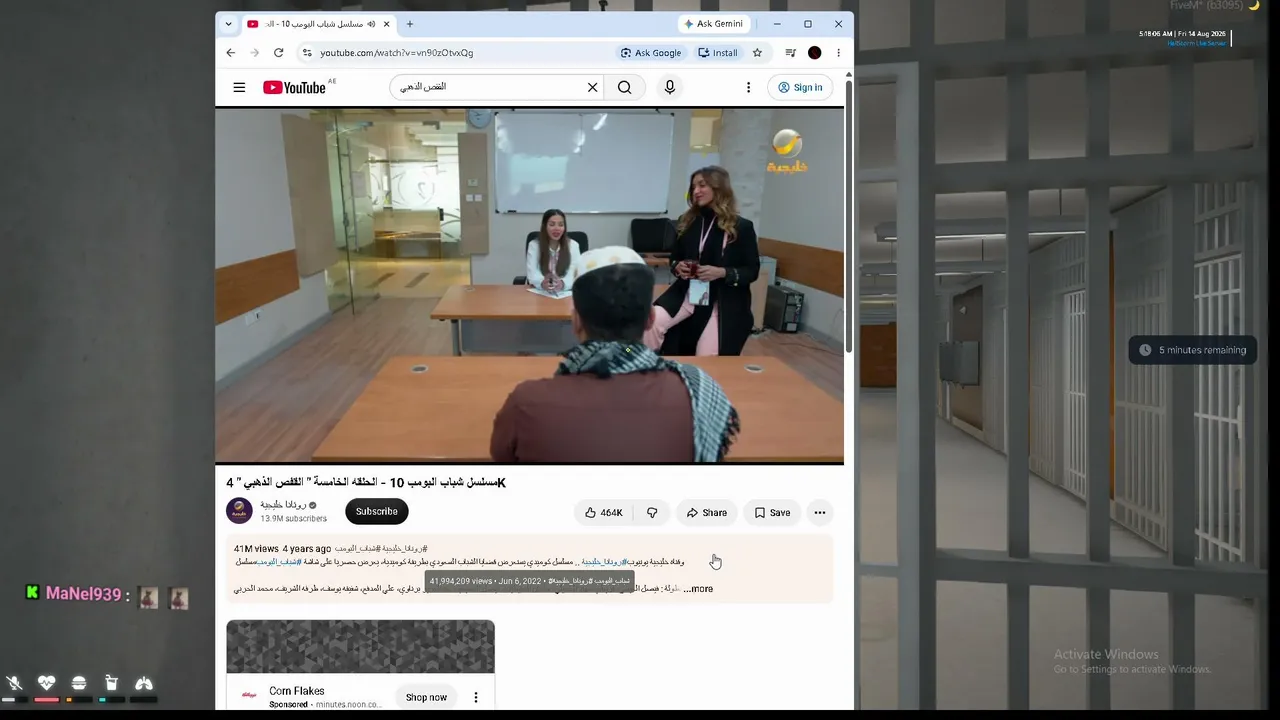1280x720 pixels.
Task: Expand the description with more
Action: click(x=698, y=589)
